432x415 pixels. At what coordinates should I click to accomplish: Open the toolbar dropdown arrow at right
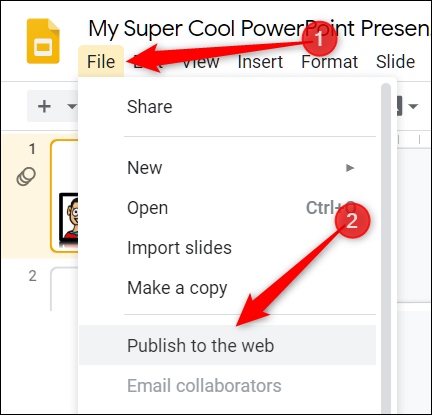pyautogui.click(x=413, y=107)
